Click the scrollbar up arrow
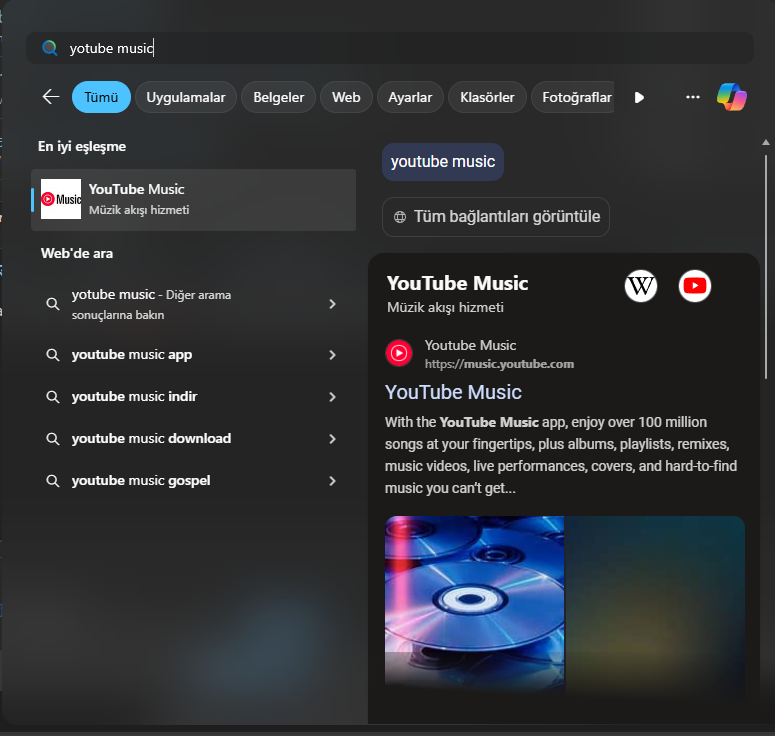Screen dimensions: 775x736 point(766,142)
